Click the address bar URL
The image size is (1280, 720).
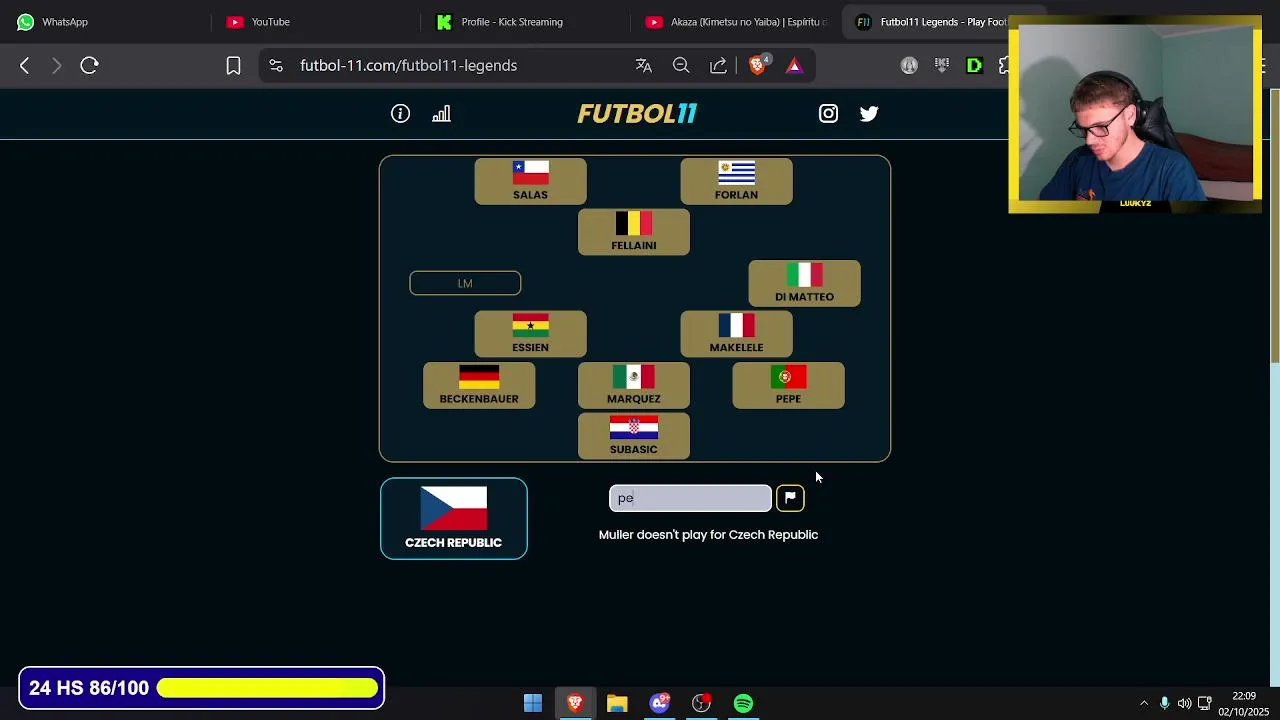point(408,65)
